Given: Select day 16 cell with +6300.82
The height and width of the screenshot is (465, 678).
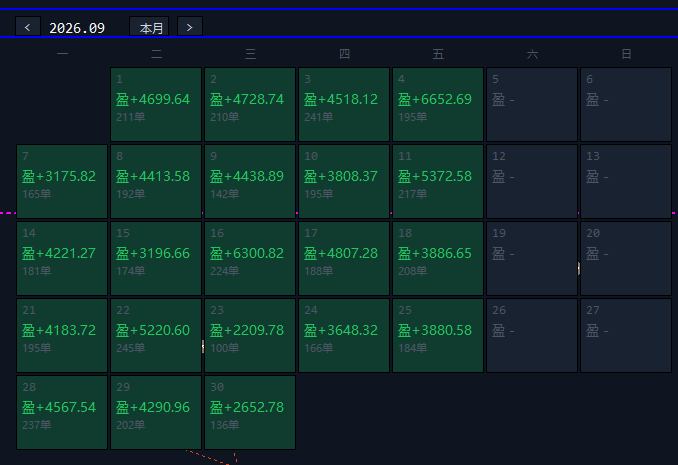Looking at the screenshot, I should click(250, 258).
